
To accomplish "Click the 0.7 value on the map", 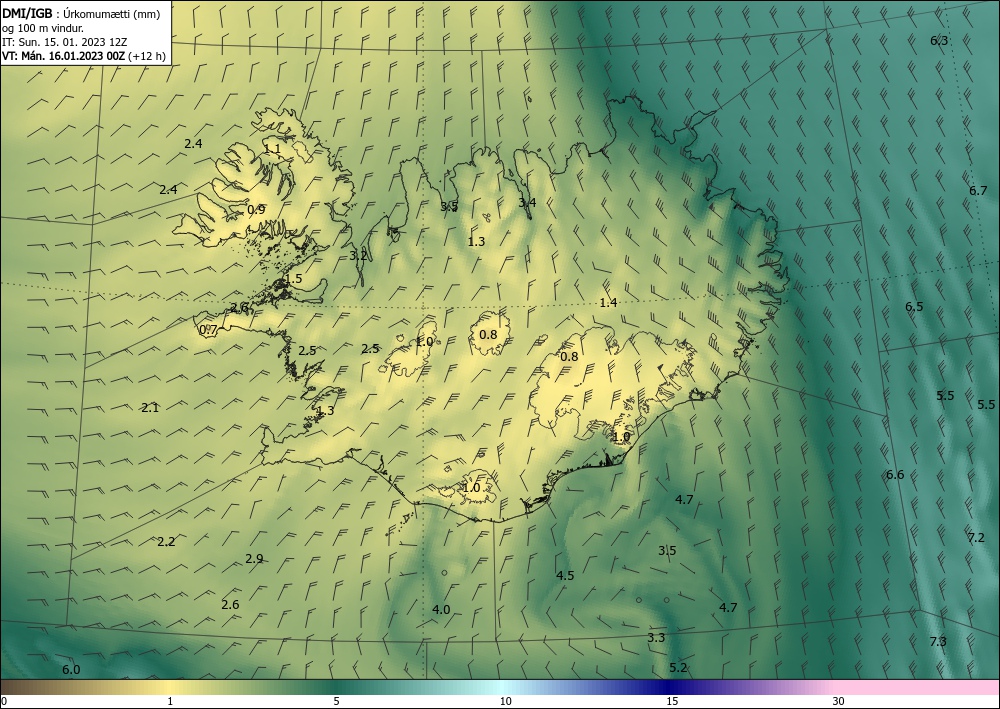I will tap(208, 330).
